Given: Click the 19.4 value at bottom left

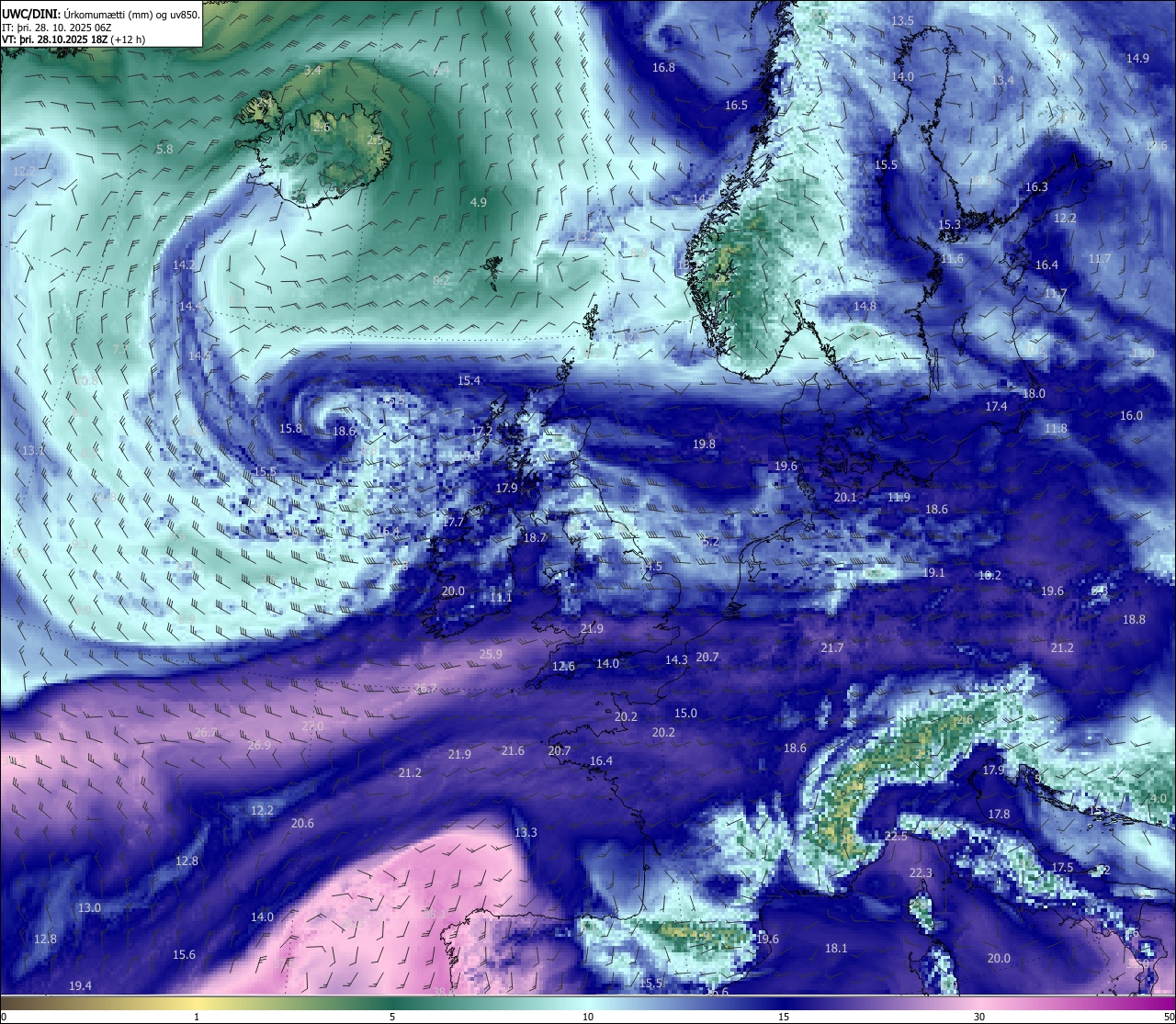Looking at the screenshot, I should click(x=80, y=986).
